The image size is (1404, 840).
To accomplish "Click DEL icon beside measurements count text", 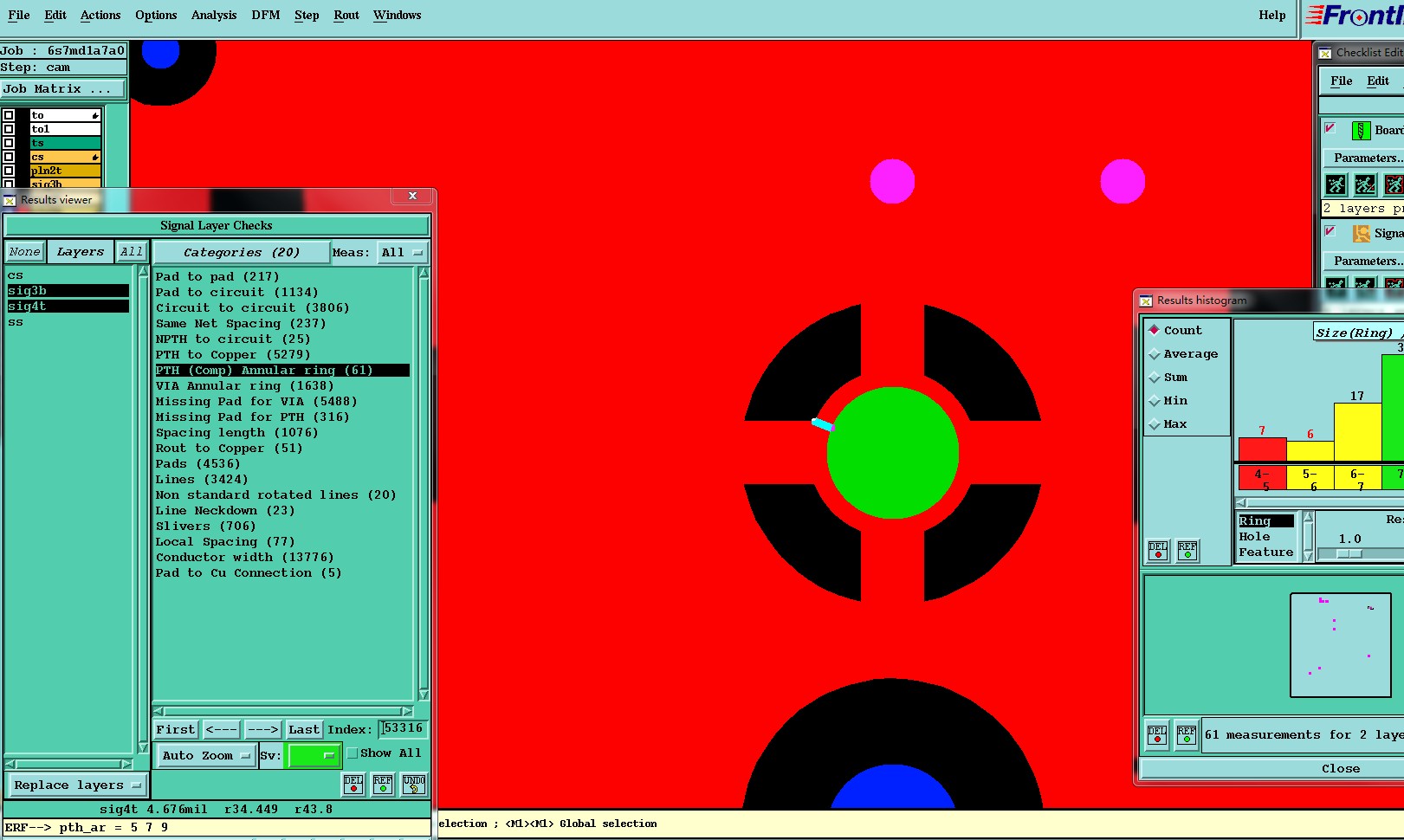I will point(1157,735).
